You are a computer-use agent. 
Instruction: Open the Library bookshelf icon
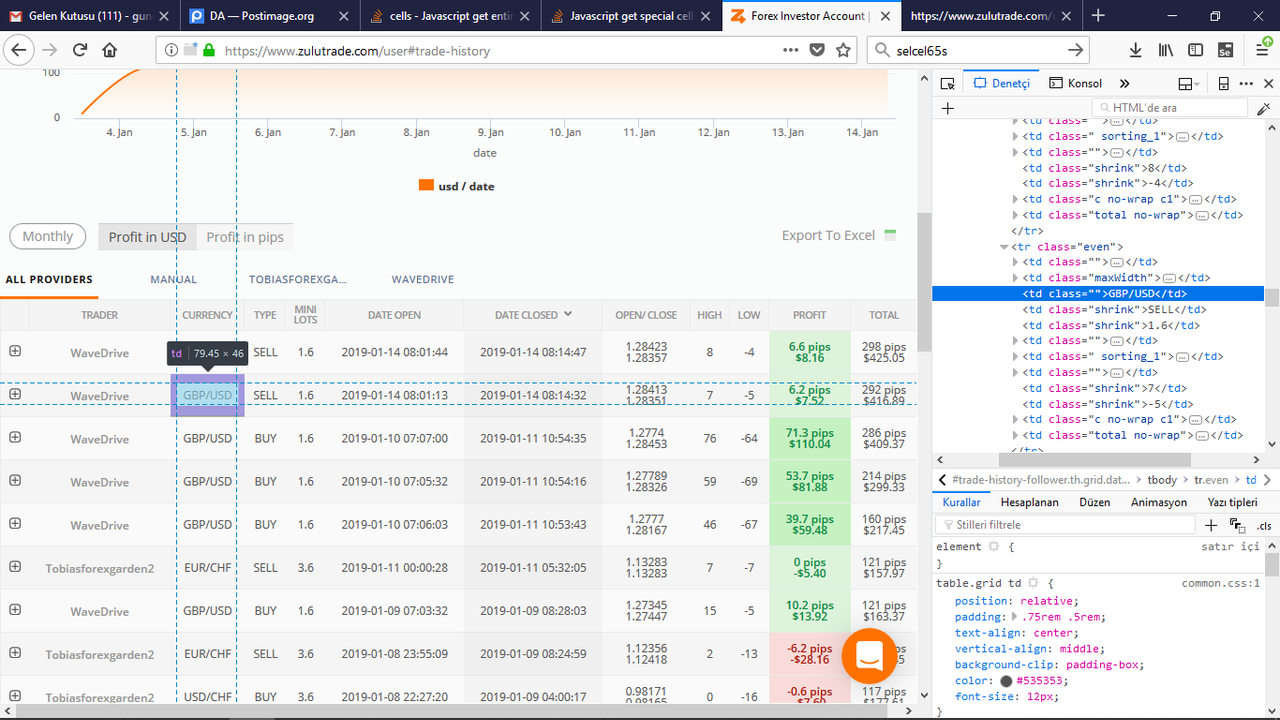point(1166,50)
